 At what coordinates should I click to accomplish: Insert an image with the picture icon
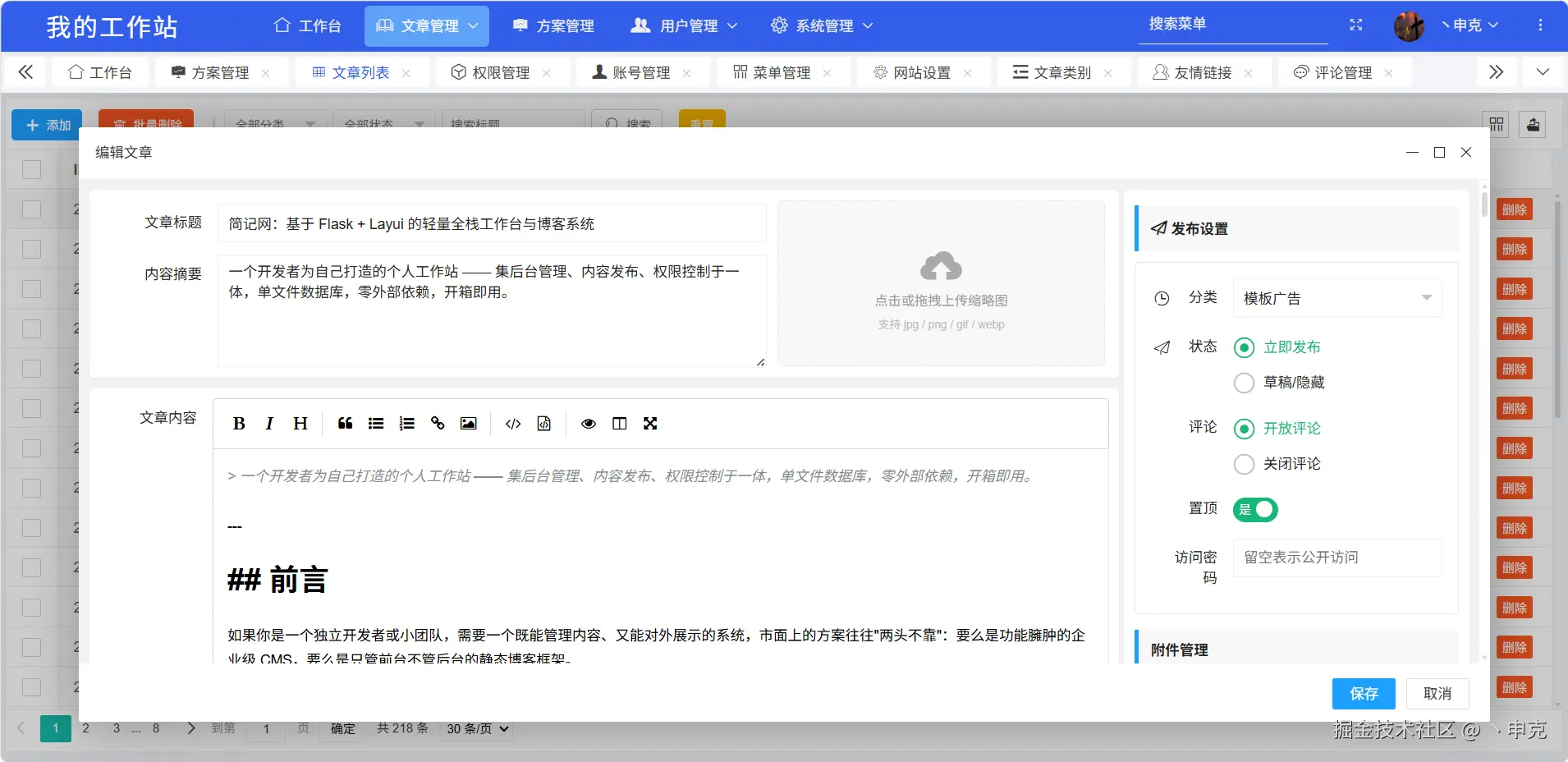[468, 424]
